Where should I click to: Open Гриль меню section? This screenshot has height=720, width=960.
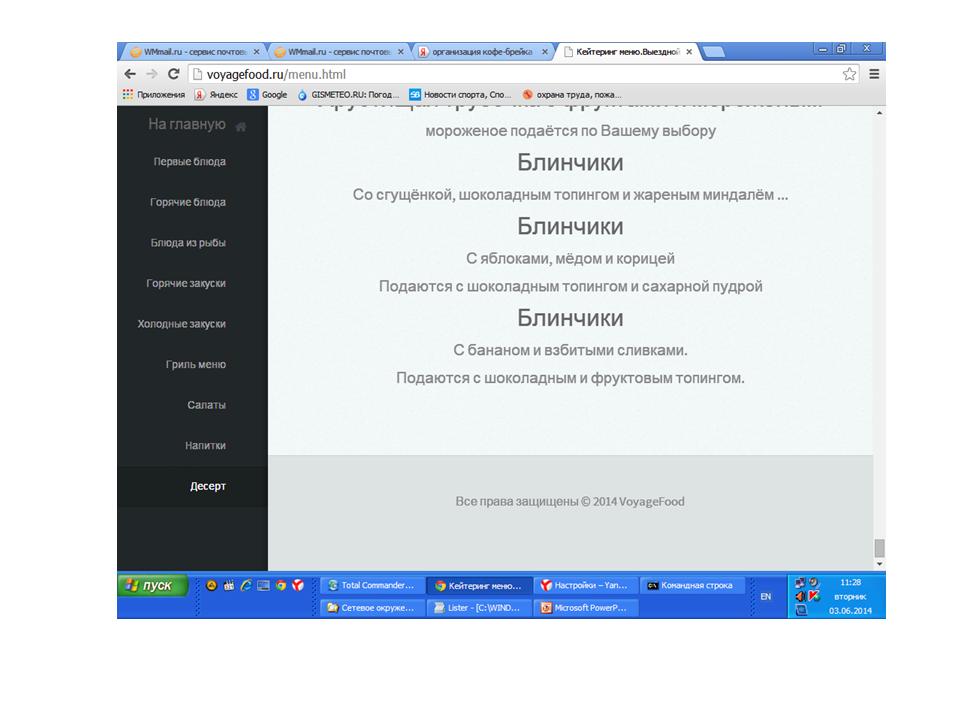coord(196,364)
